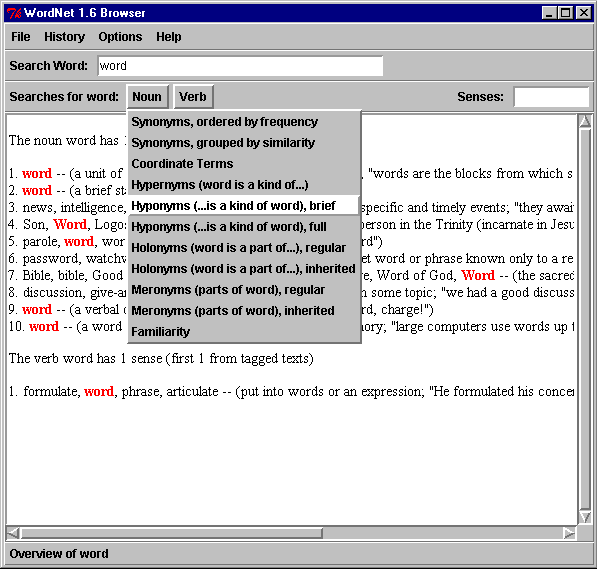Click the Noun searches button
The image size is (597, 569).
pos(147,97)
